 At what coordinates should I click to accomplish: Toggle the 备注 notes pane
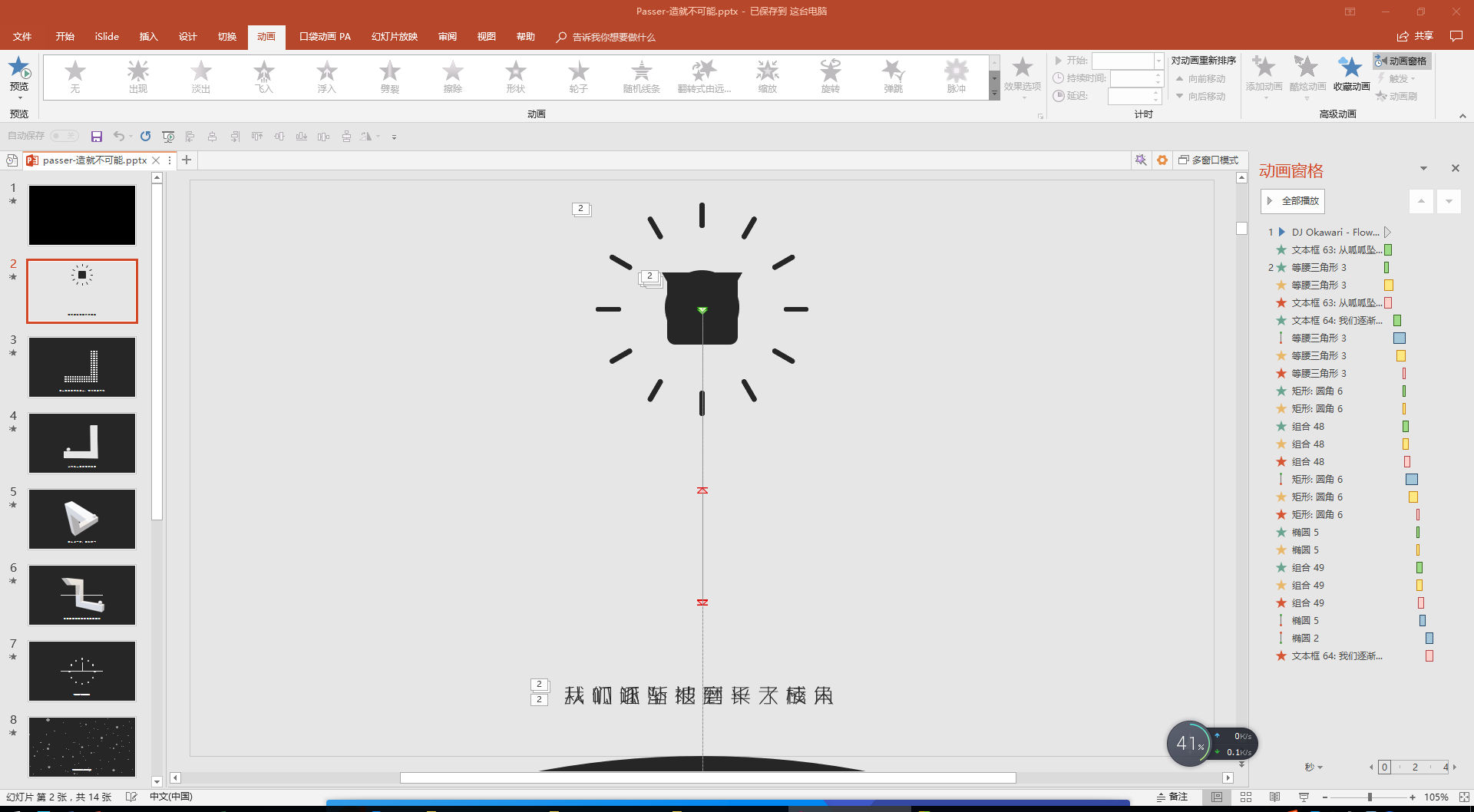1172,797
